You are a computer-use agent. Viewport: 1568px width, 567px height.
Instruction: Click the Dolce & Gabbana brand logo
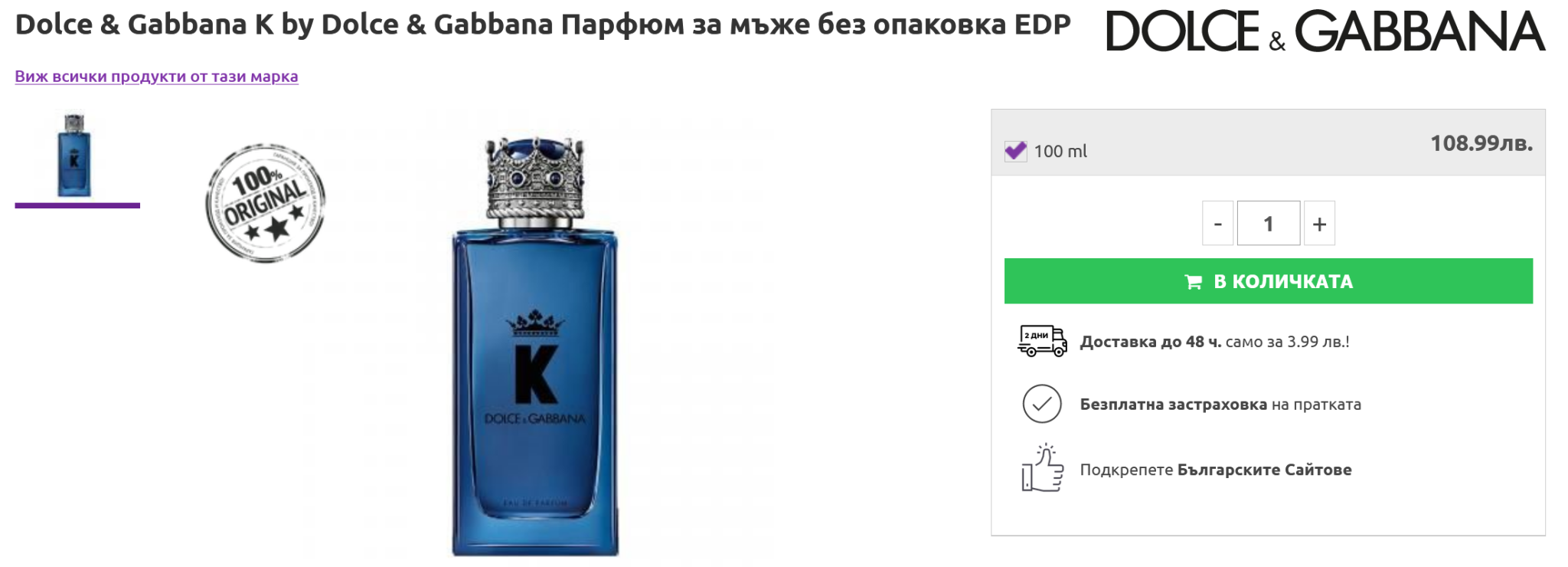(x=1325, y=31)
